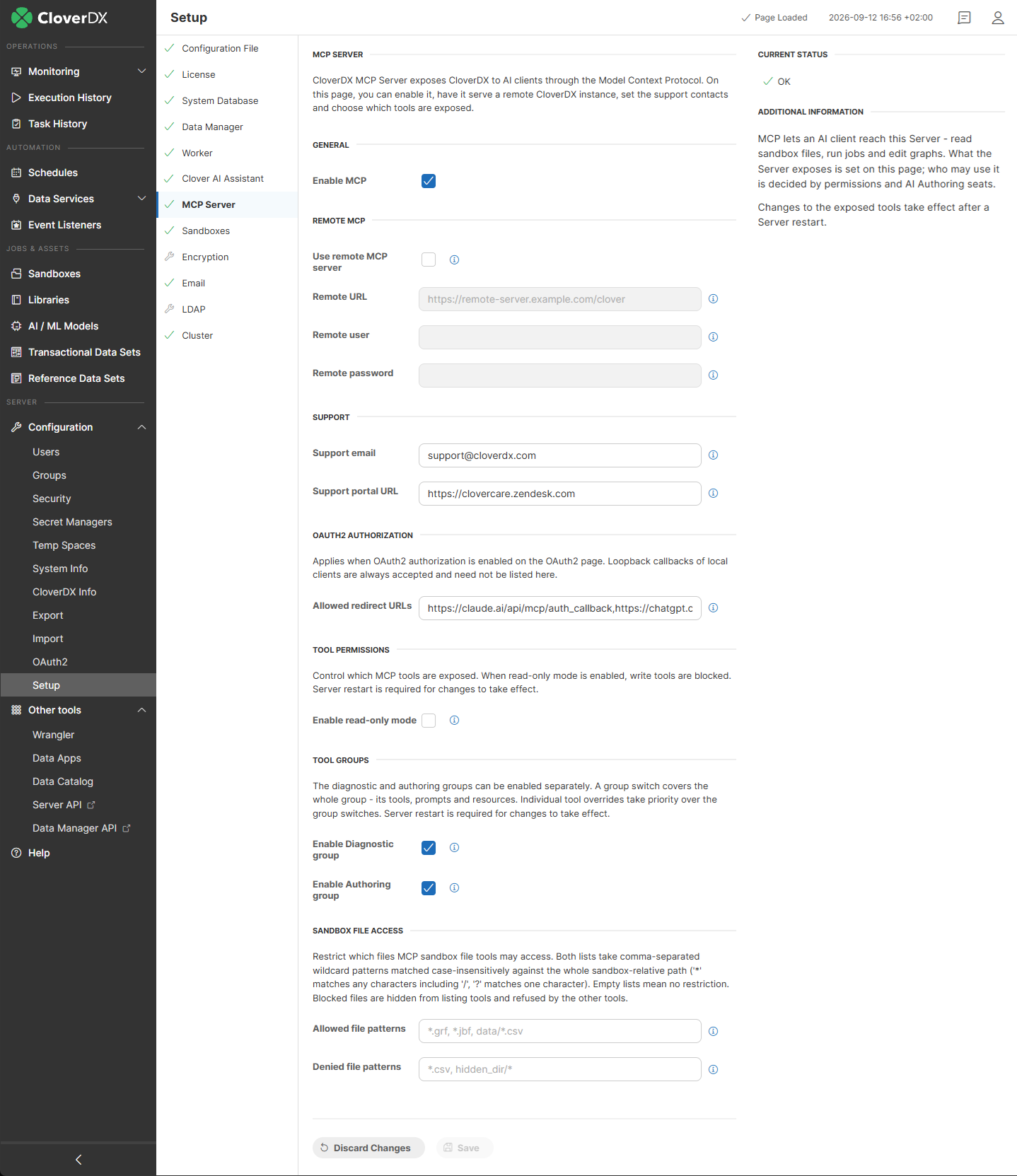
Task: Collapse the Configuration section chevron
Action: [141, 427]
